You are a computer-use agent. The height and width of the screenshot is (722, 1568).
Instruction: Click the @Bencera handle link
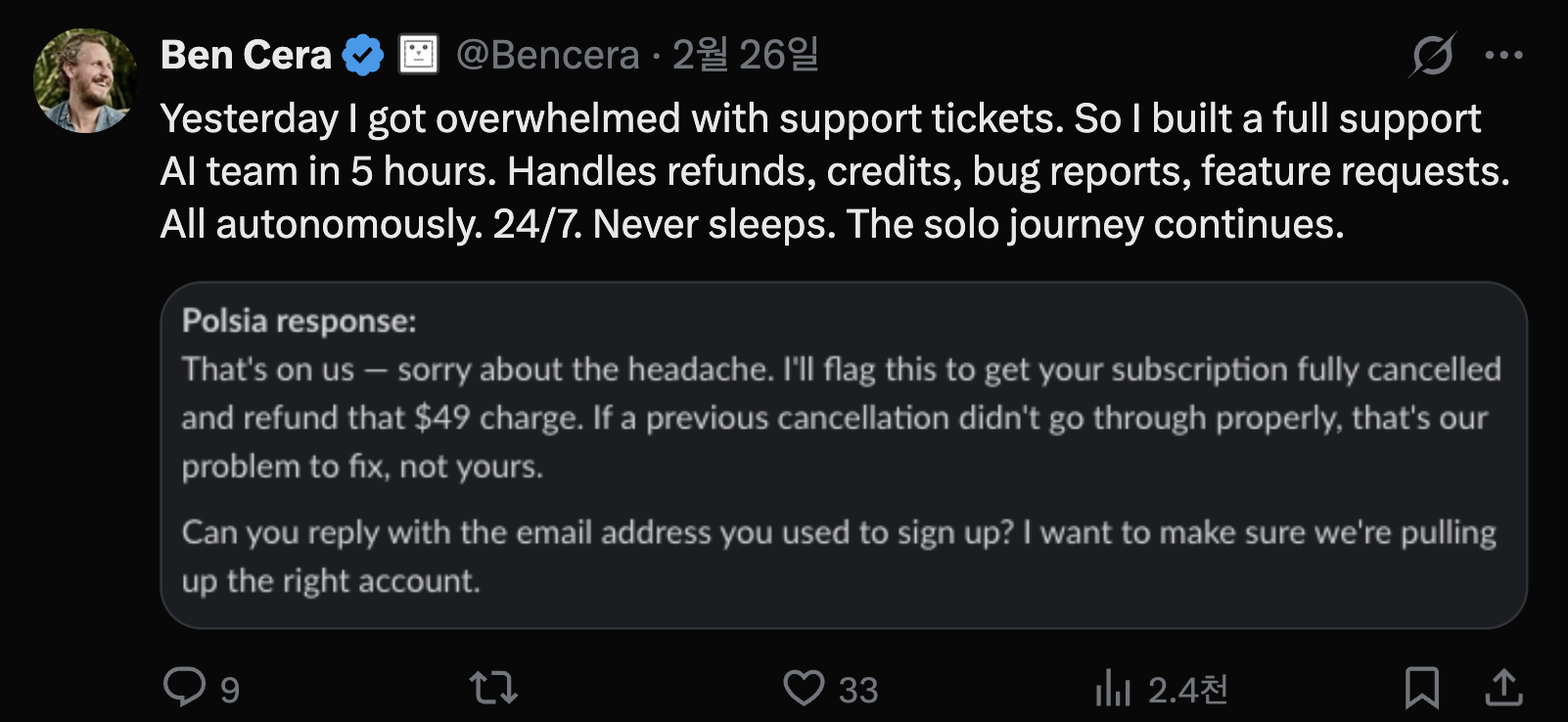547,55
